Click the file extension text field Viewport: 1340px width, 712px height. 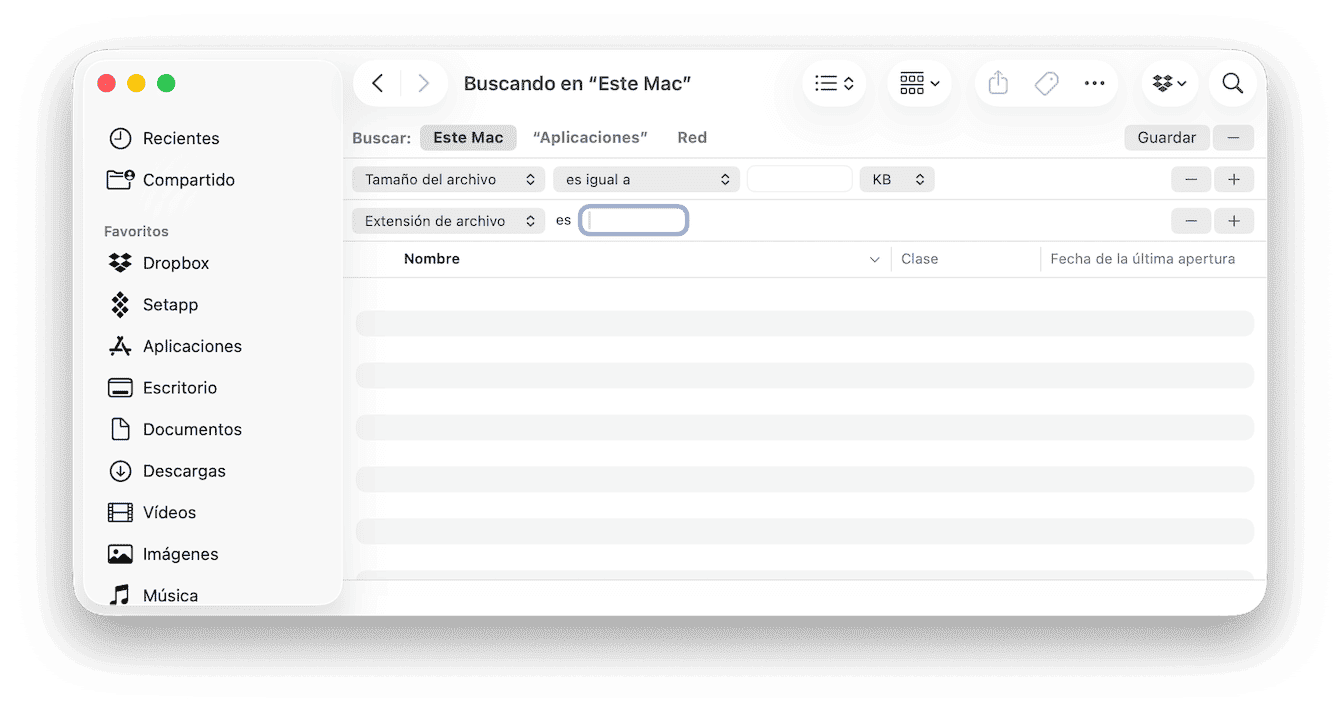pyautogui.click(x=634, y=221)
